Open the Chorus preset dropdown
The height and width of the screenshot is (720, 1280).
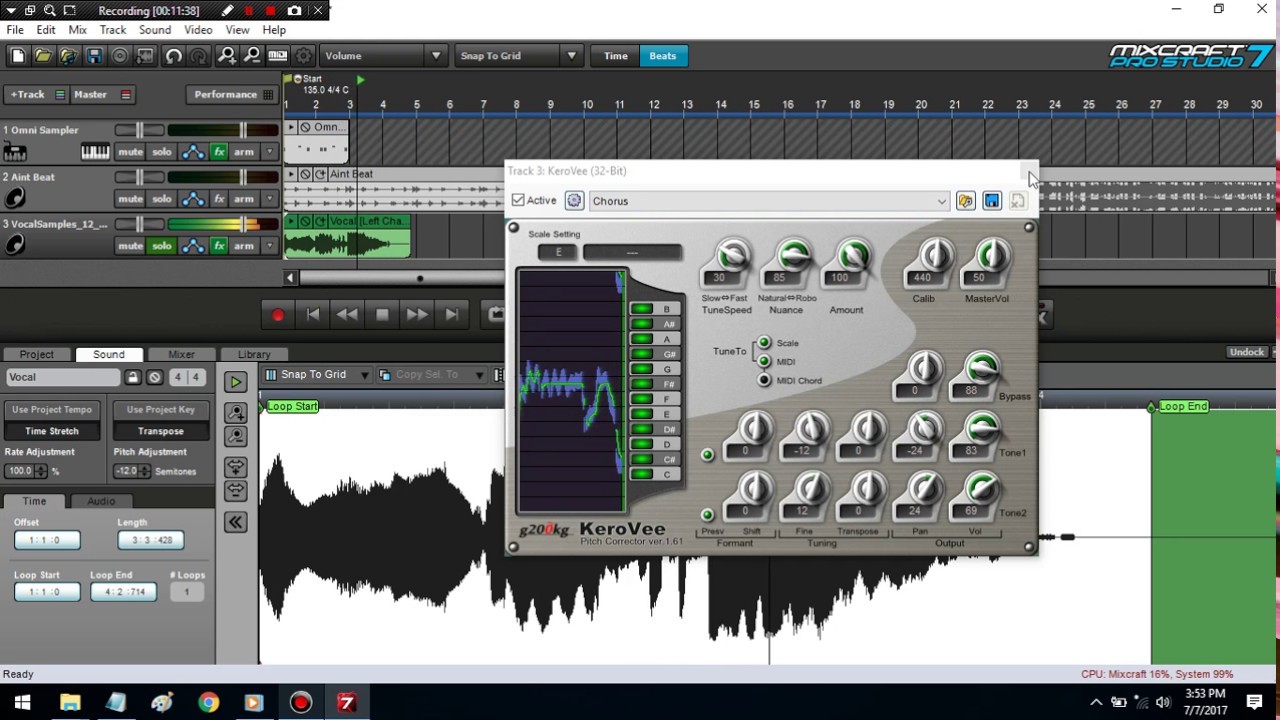point(941,201)
